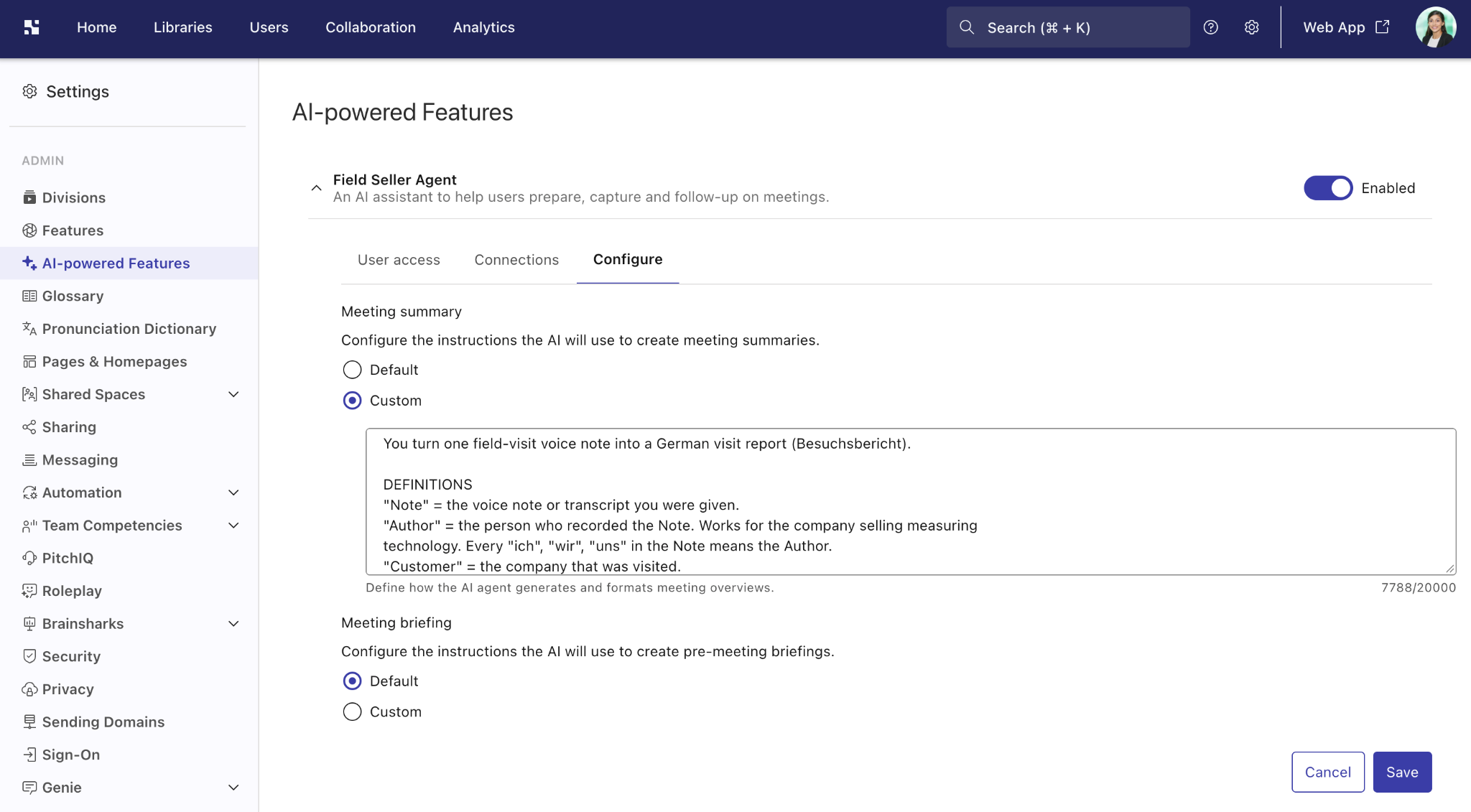
Task: Expand Shared Spaces chevron
Action: click(x=233, y=394)
